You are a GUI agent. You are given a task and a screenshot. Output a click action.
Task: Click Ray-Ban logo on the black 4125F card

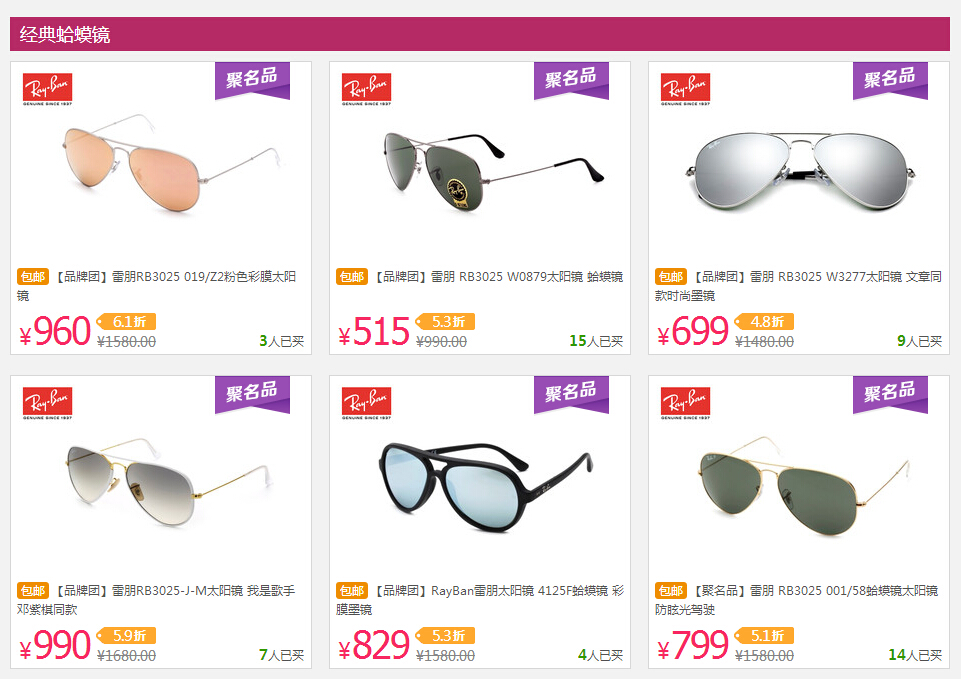pyautogui.click(x=367, y=403)
